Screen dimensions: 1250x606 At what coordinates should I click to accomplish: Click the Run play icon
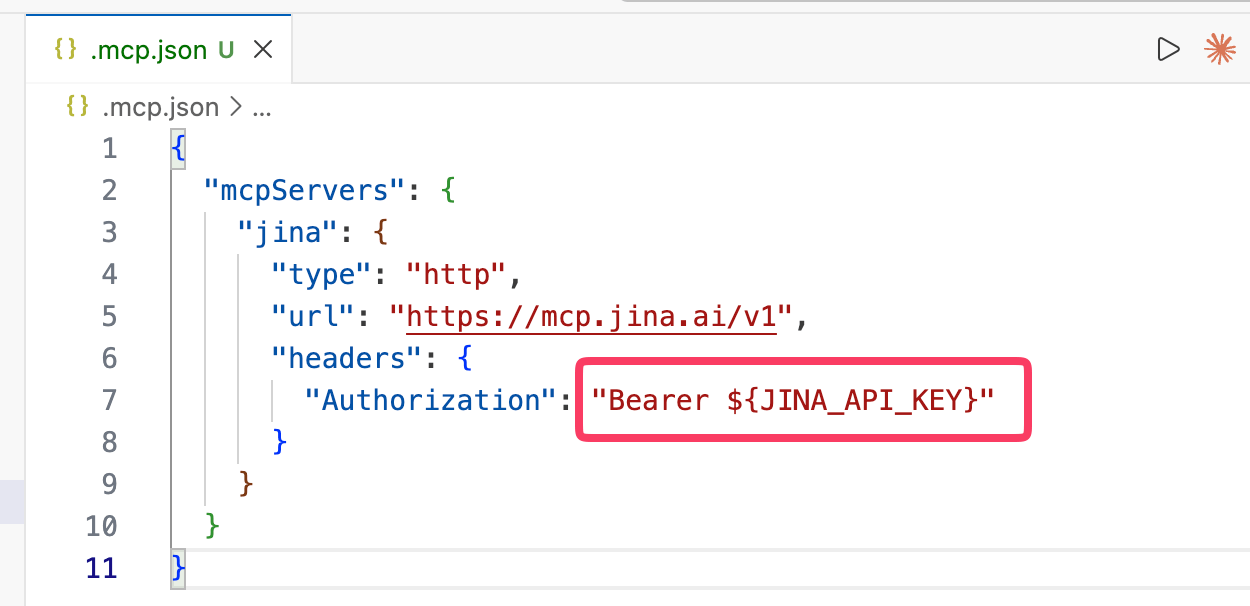click(x=1167, y=49)
